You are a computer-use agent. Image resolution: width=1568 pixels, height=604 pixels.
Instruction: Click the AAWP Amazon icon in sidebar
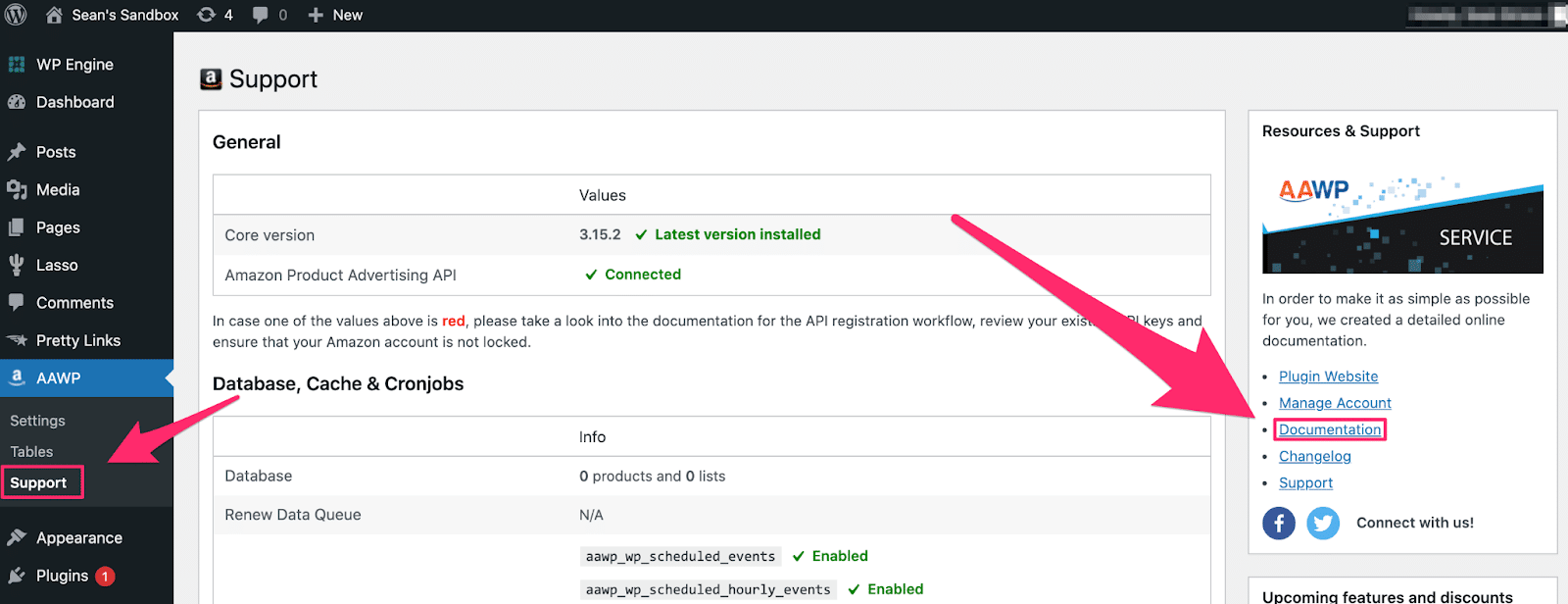coord(17,377)
